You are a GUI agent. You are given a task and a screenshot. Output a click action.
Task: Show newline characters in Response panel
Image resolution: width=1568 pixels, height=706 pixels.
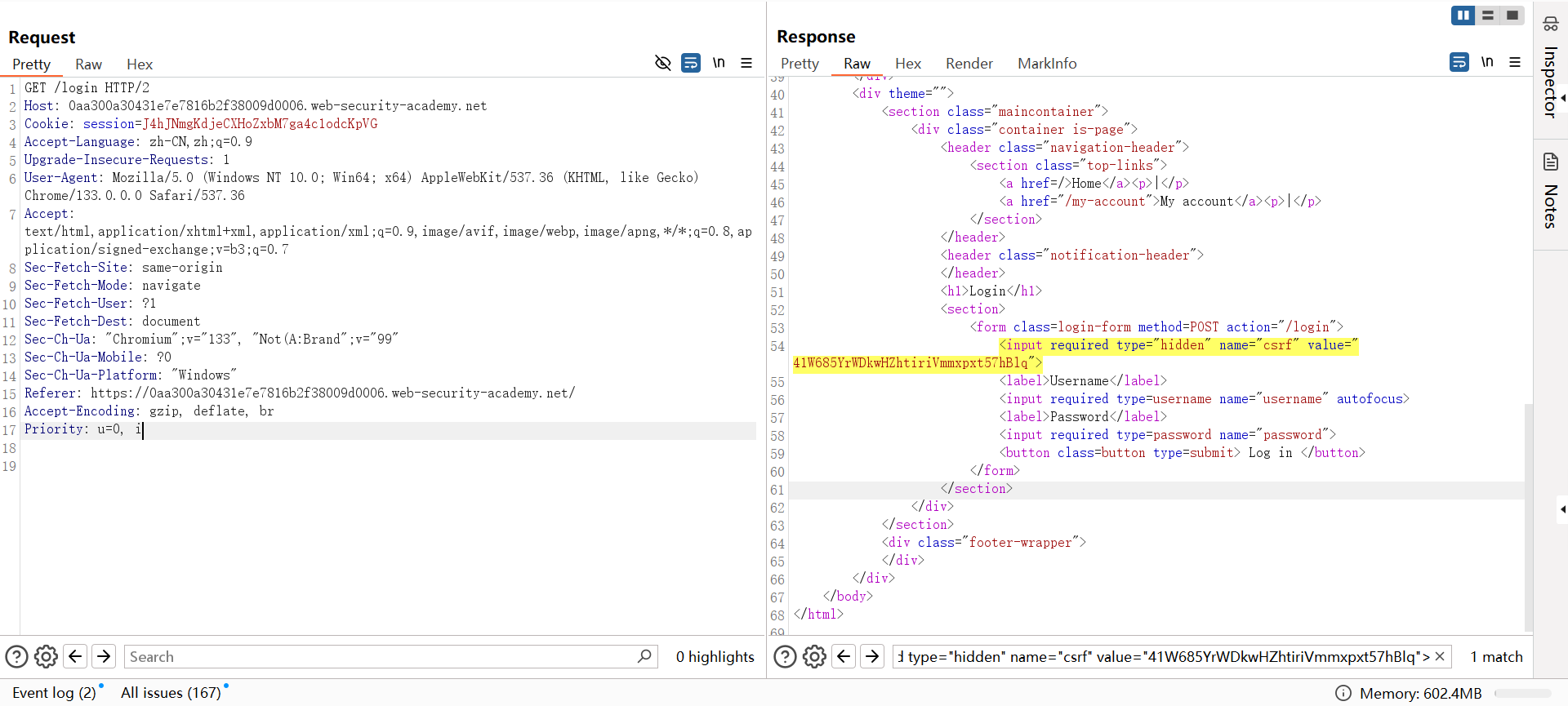1487,62
